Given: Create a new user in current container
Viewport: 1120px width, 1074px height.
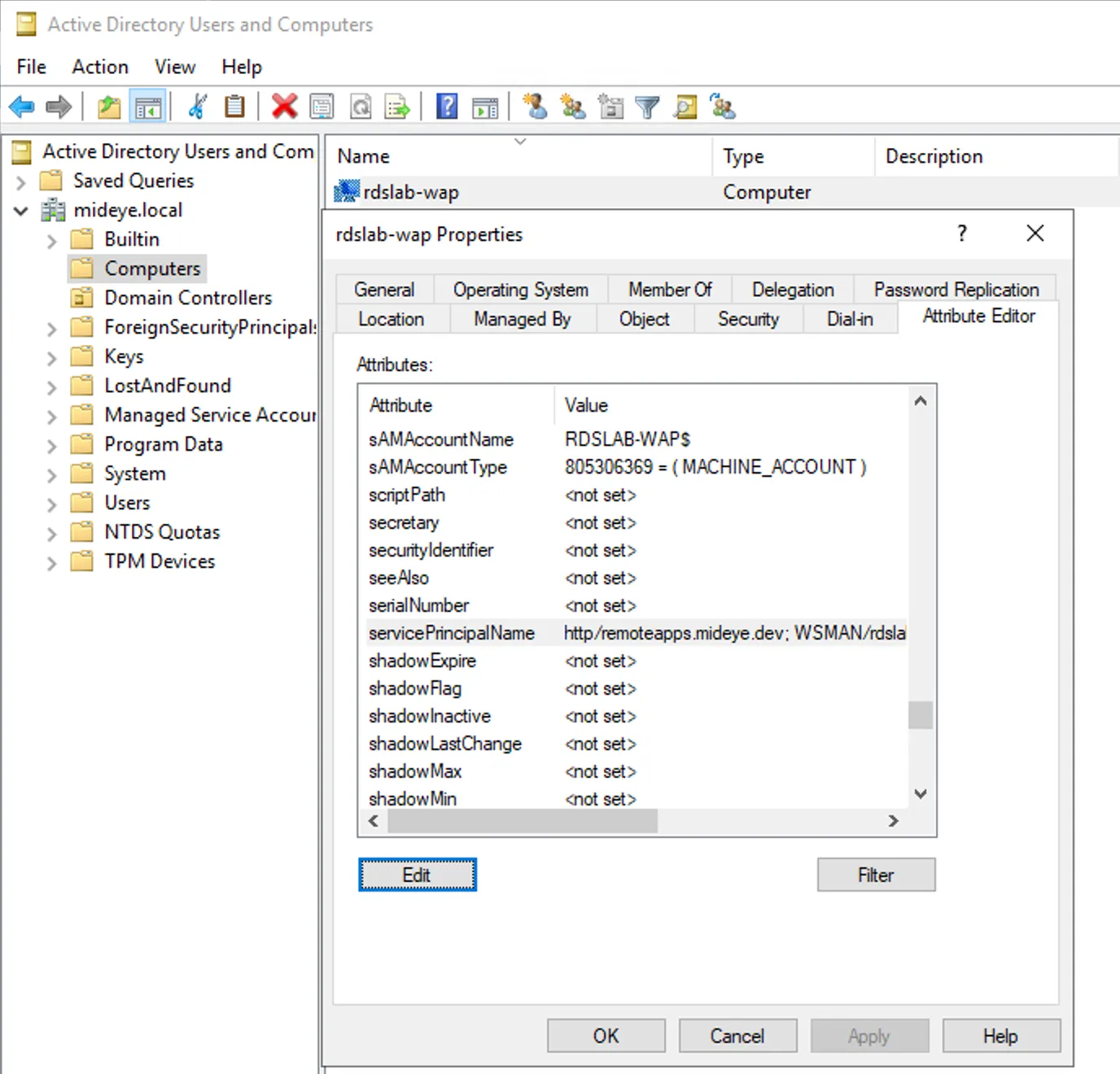Looking at the screenshot, I should coord(535,106).
